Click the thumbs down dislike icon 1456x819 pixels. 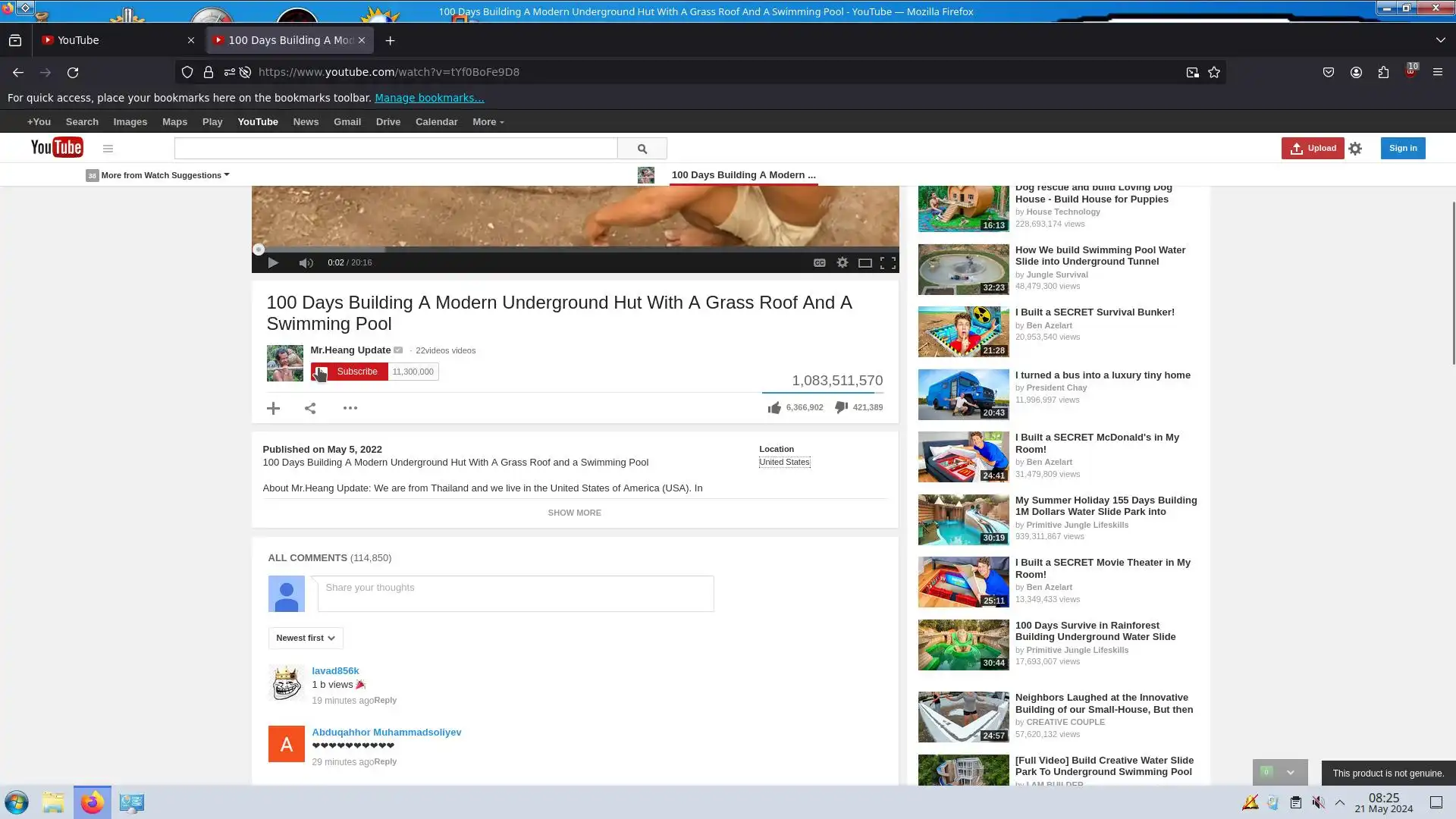pyautogui.click(x=841, y=408)
